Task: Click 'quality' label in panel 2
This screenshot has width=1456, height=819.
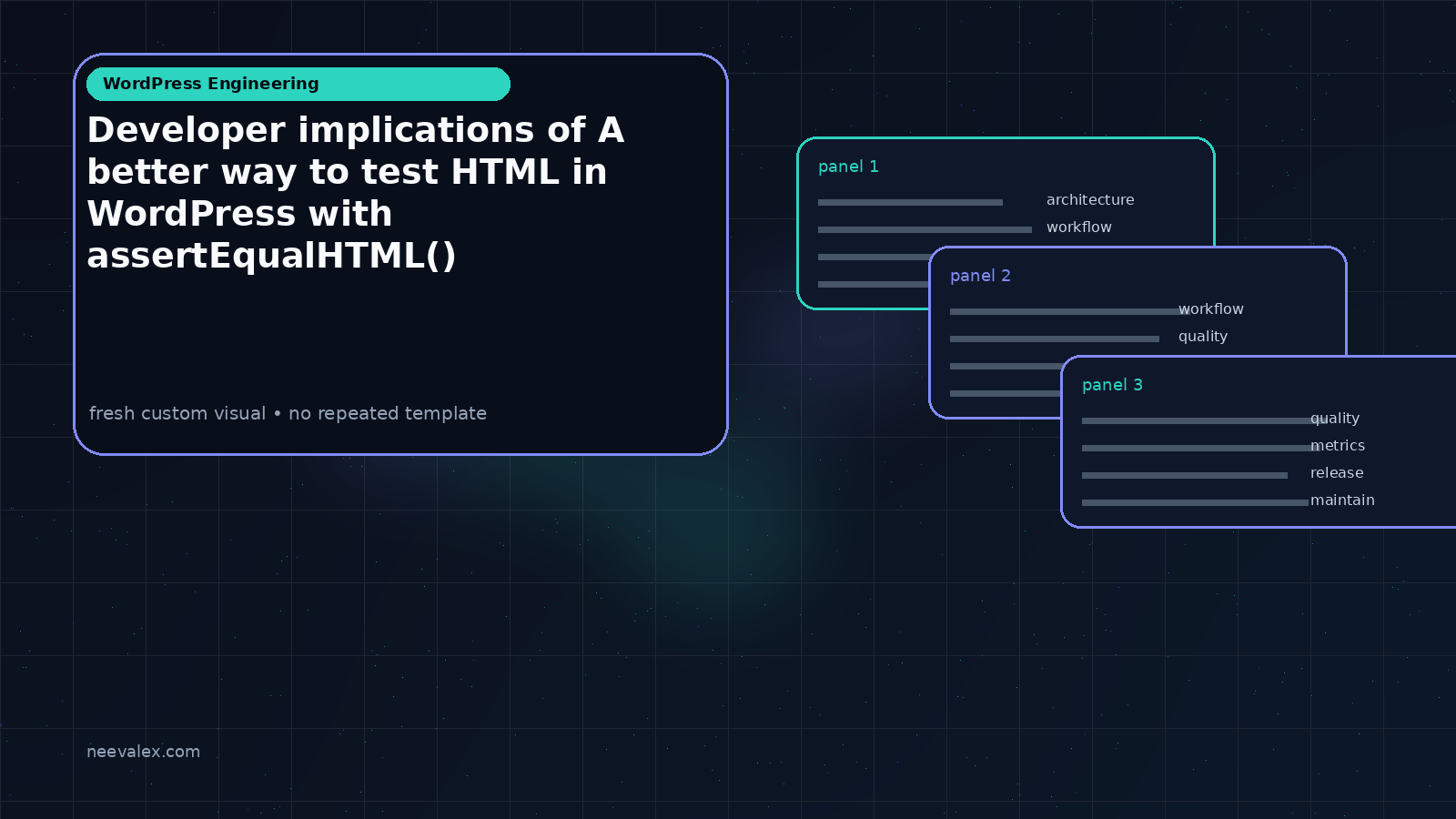Action: point(1203,337)
